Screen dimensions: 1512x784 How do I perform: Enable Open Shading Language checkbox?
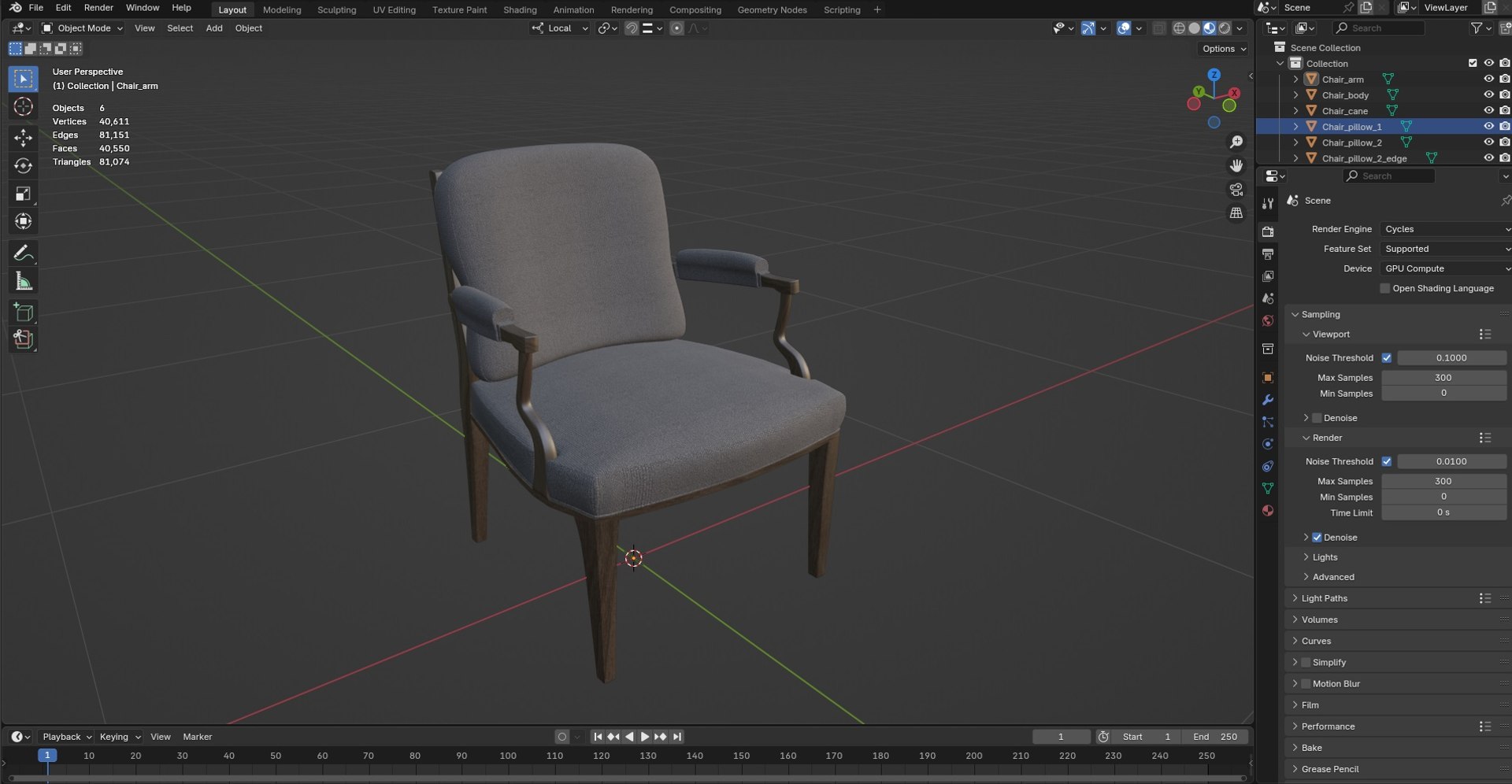coord(1384,289)
